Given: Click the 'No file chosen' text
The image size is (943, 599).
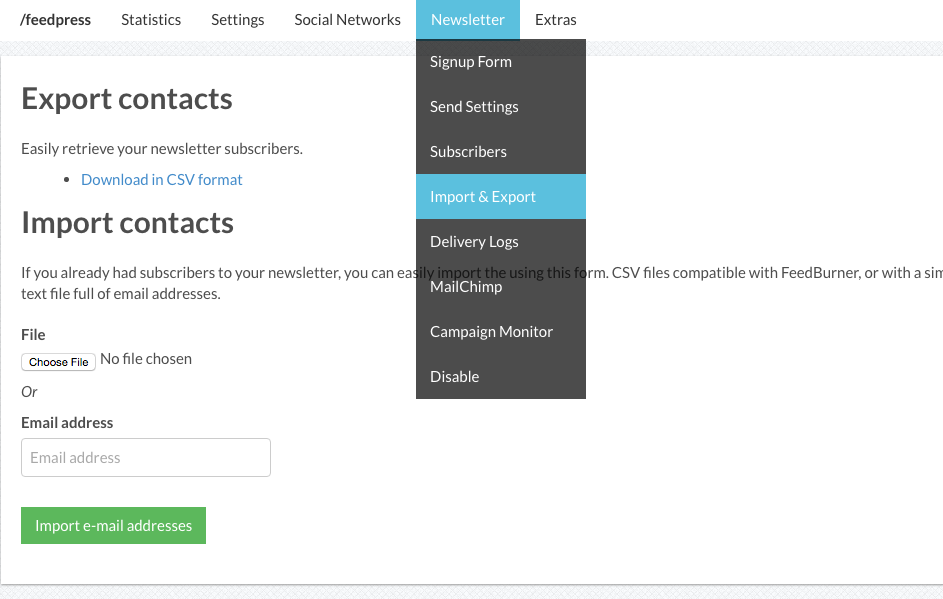Looking at the screenshot, I should coord(146,359).
